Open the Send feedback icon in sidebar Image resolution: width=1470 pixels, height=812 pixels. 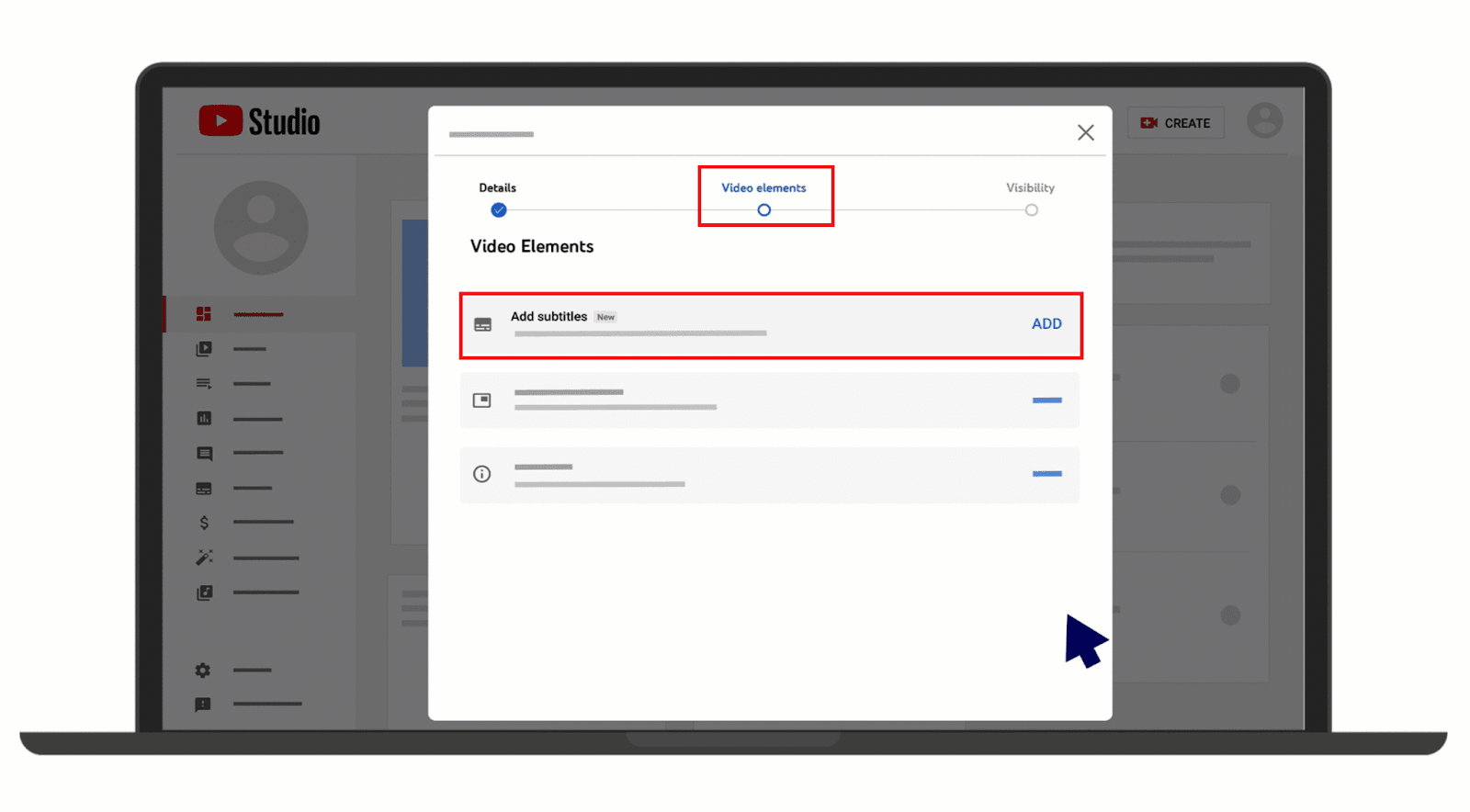(203, 705)
